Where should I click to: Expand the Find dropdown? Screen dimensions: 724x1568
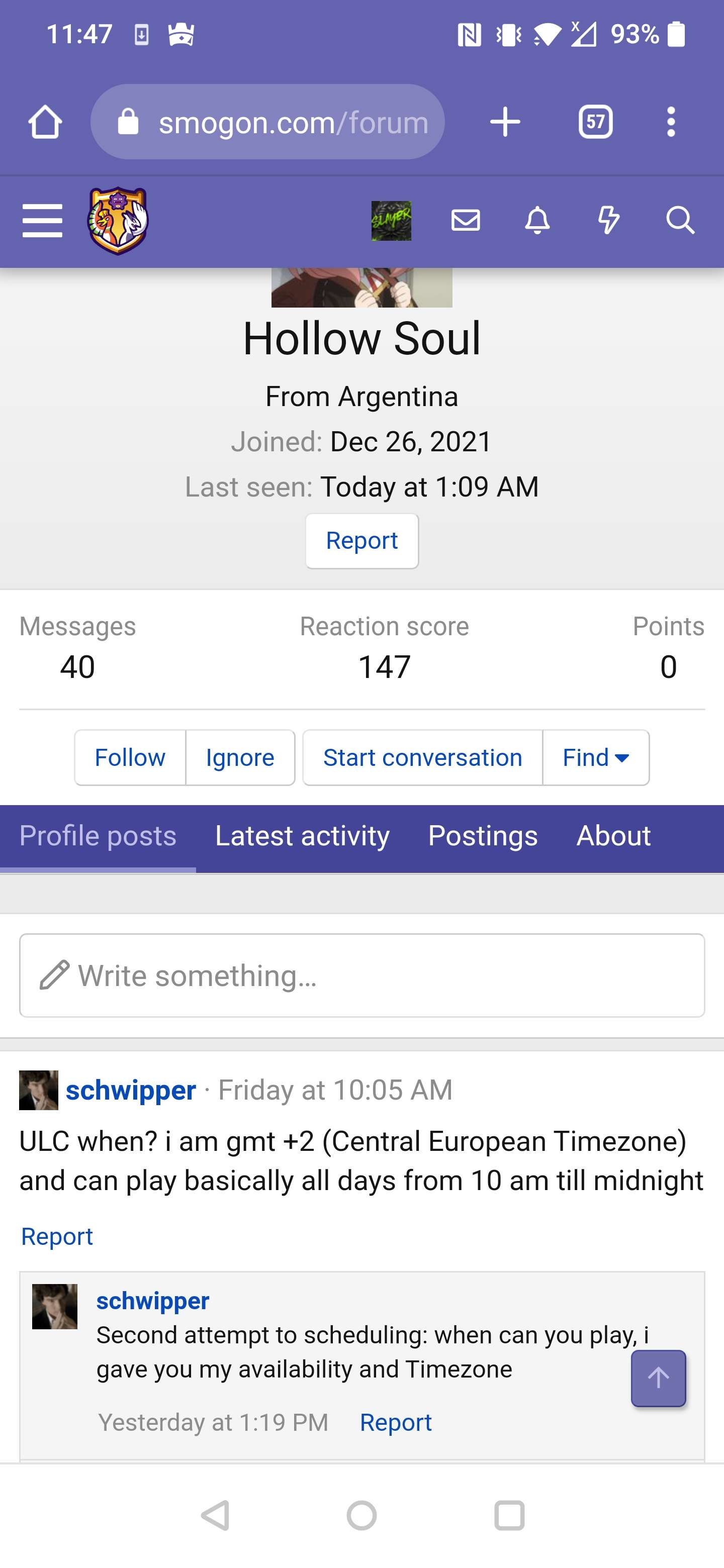click(595, 758)
